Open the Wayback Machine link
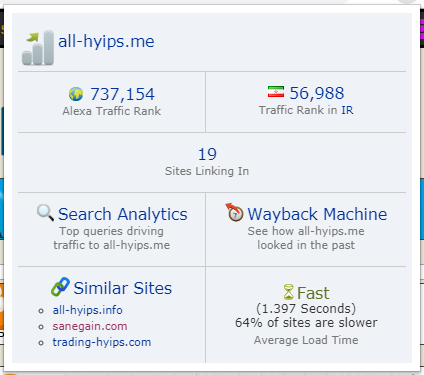This screenshot has width=424, height=375. point(317,214)
